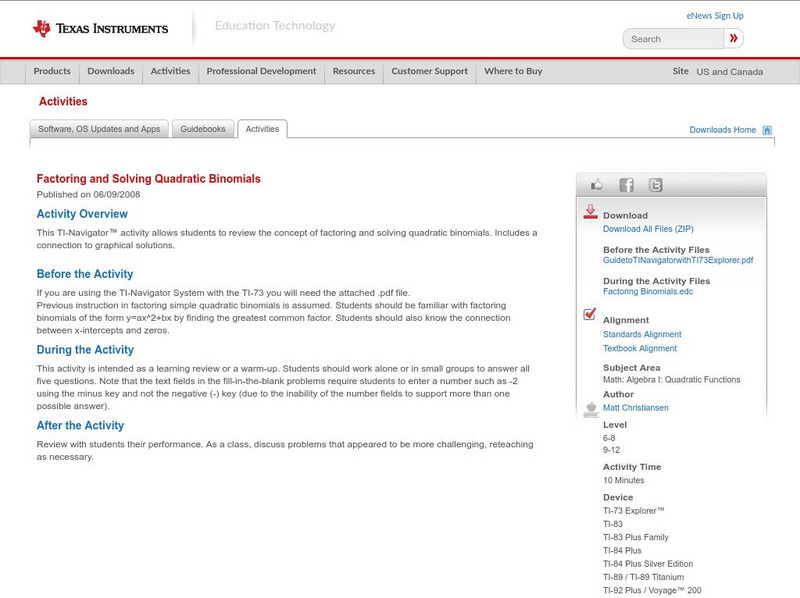Click the After the Activity heading
800x598 pixels.
(x=80, y=426)
